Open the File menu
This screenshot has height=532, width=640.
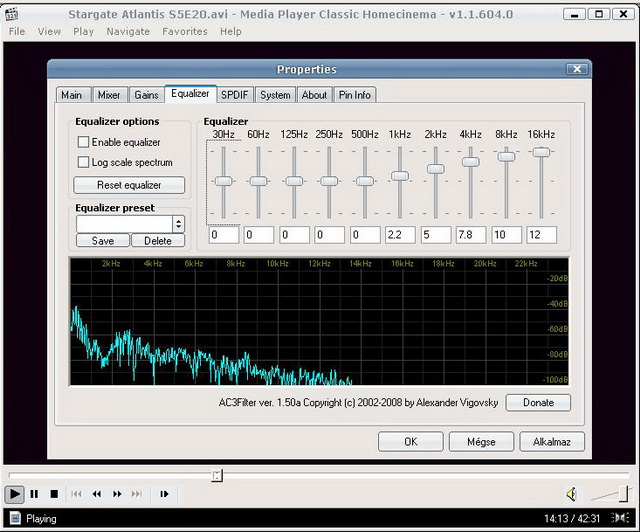17,31
